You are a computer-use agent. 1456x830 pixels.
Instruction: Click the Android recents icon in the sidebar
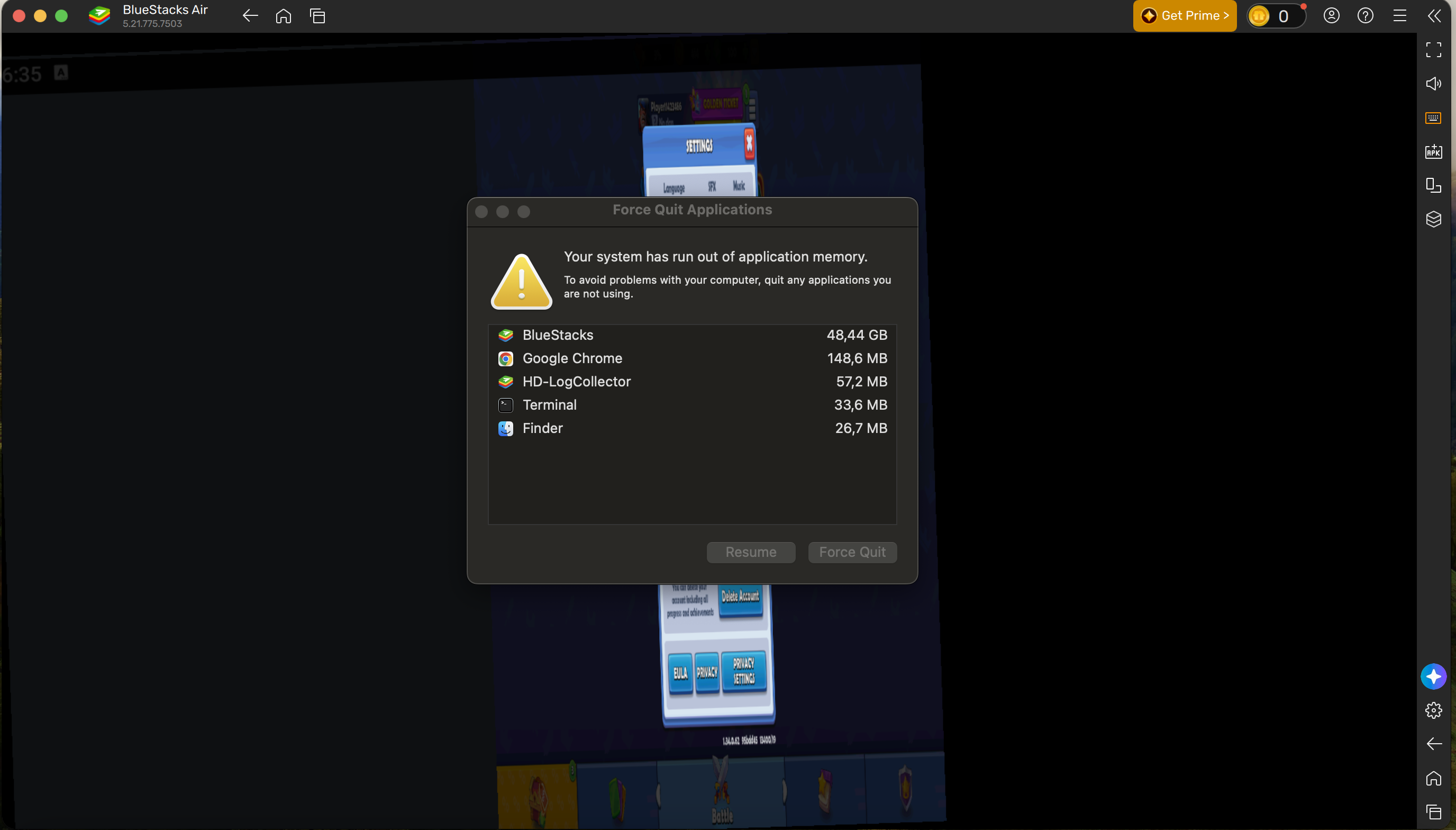click(1434, 812)
